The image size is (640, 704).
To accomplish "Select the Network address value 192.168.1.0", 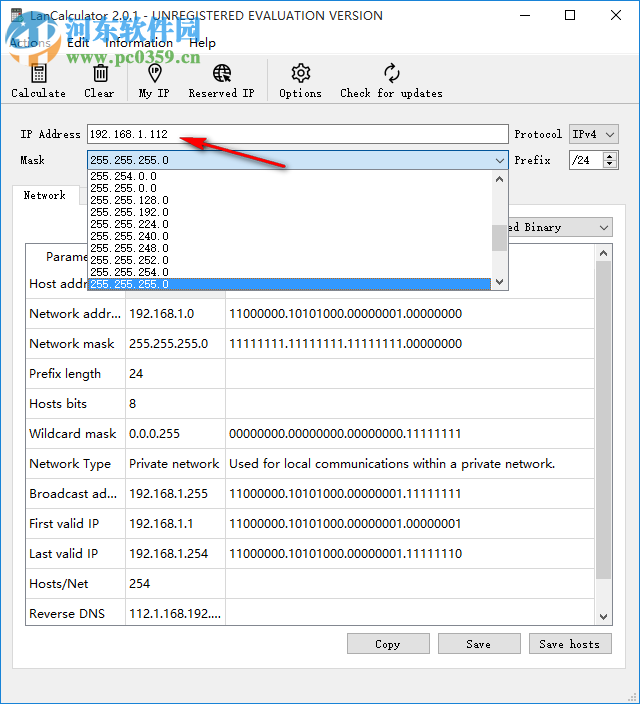I will [162, 313].
